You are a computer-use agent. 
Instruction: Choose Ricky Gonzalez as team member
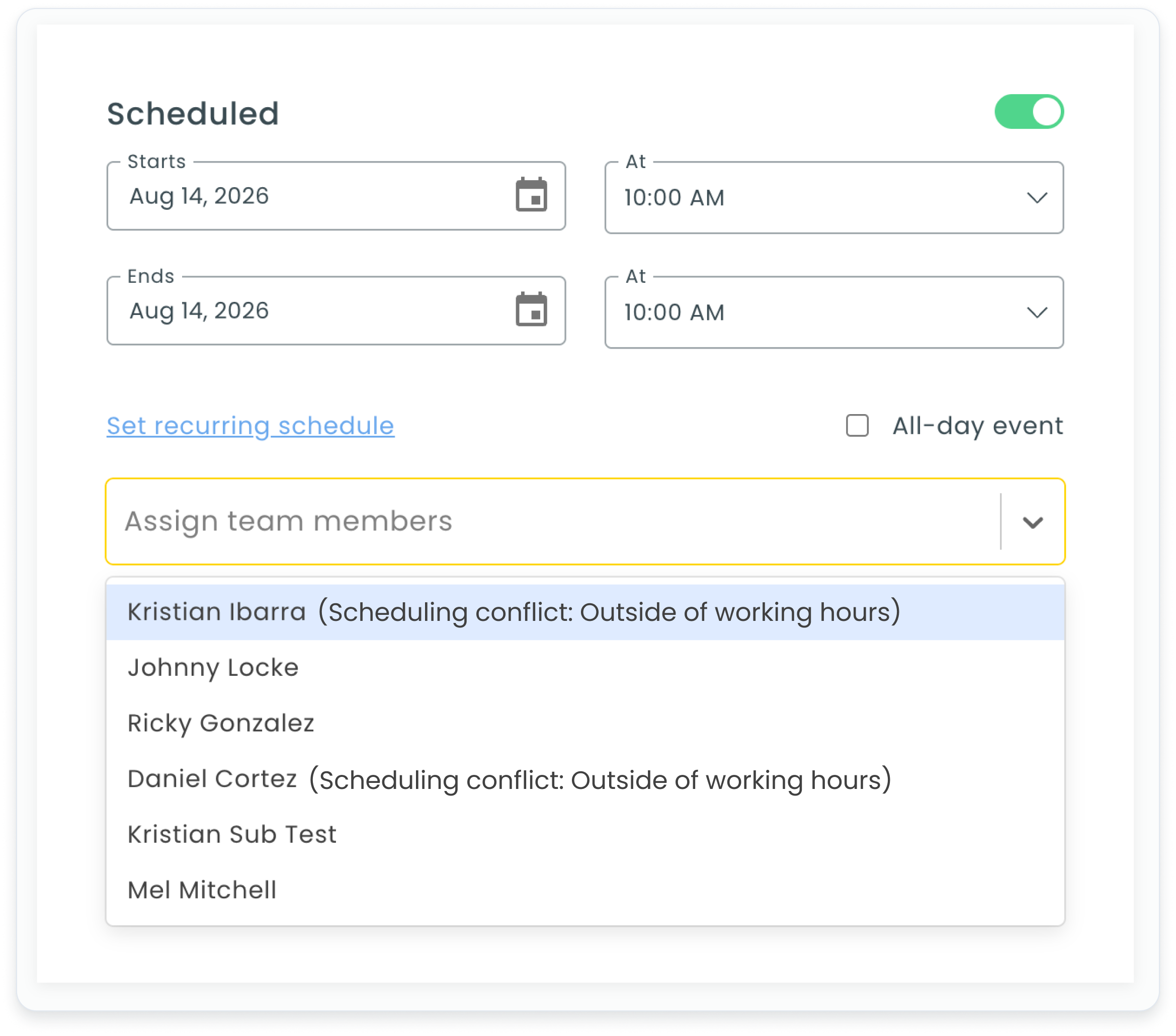[x=585, y=724]
